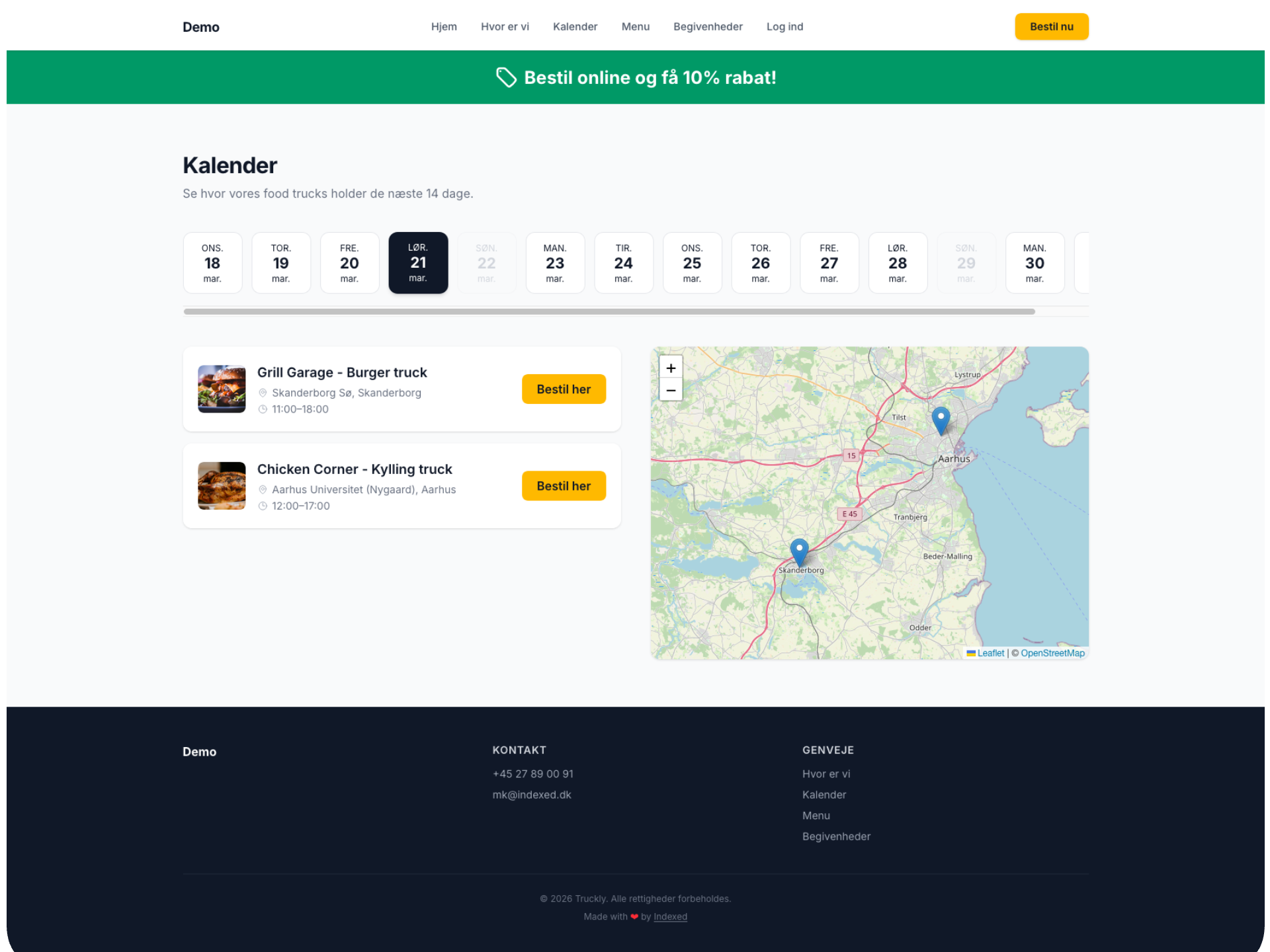Screen dimensions: 1270x952
Task: Click Bestil her for Grill Garage
Action: [564, 389]
